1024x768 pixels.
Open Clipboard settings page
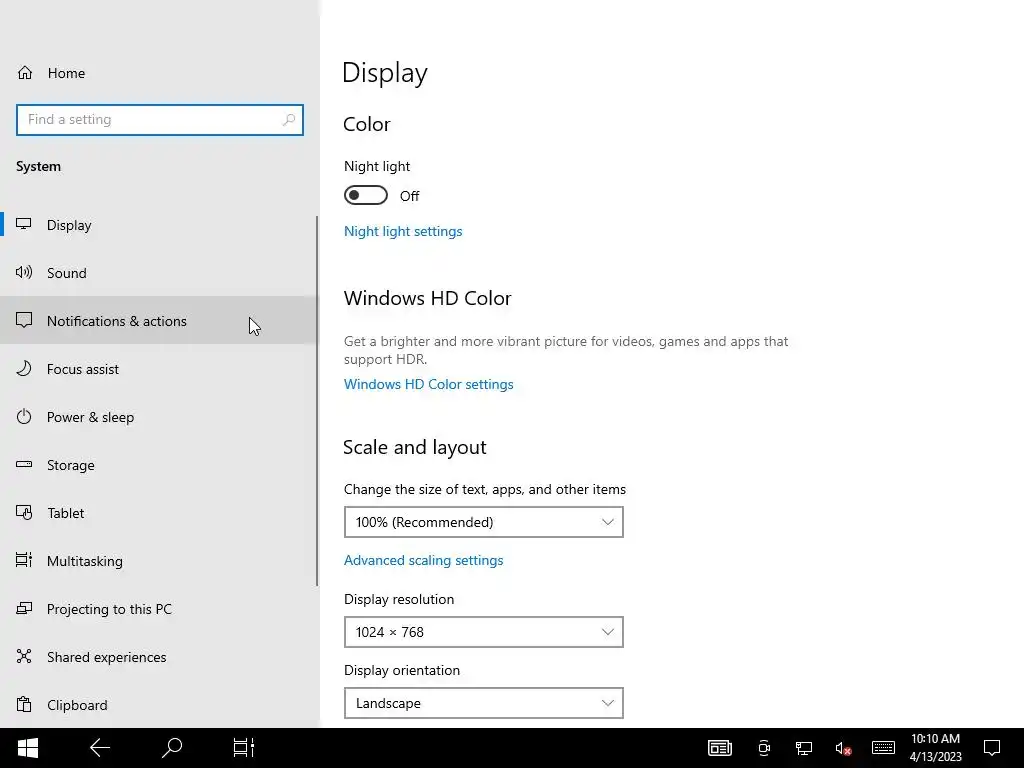pyautogui.click(x=159, y=705)
